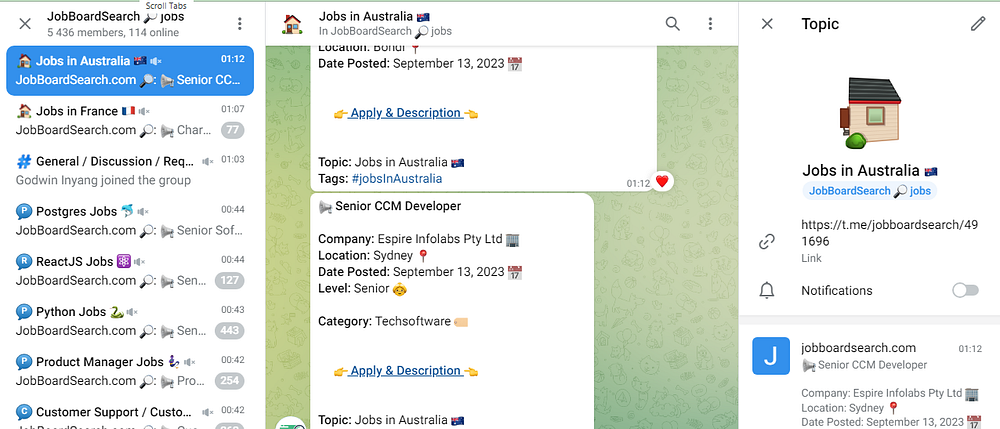Open Python Jobs topic

(x=129, y=321)
